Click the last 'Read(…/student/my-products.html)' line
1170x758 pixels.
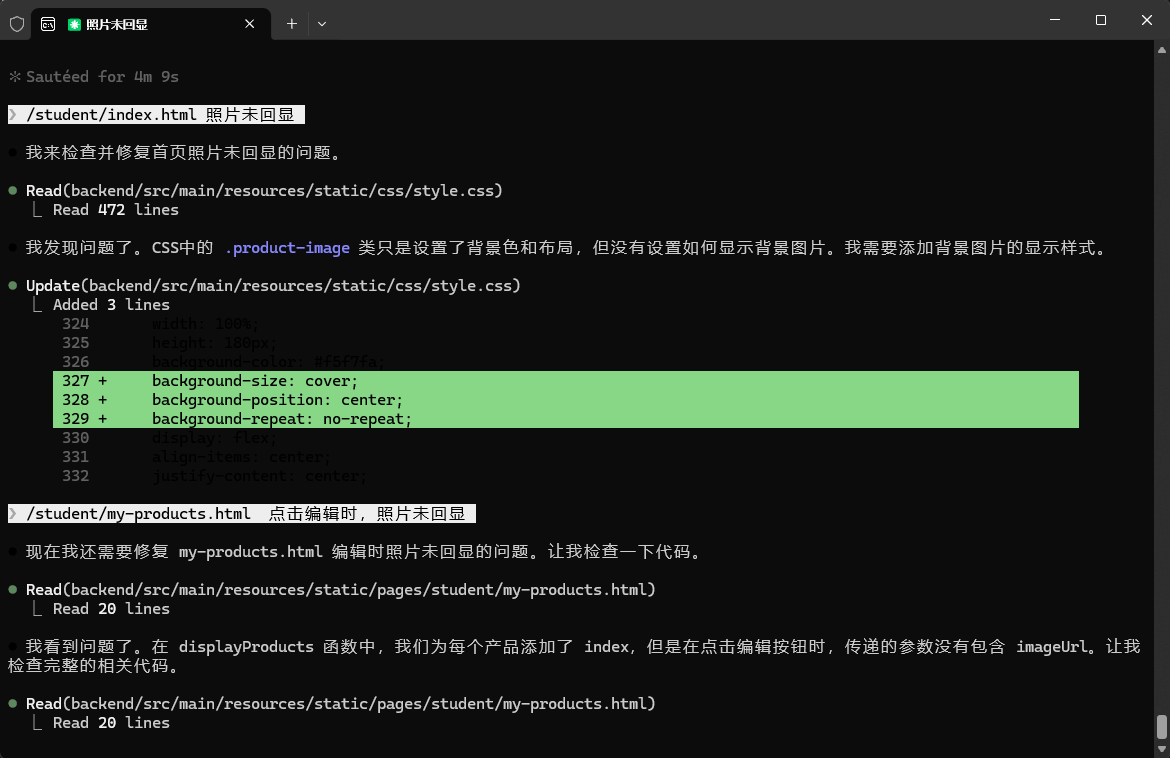pos(340,704)
